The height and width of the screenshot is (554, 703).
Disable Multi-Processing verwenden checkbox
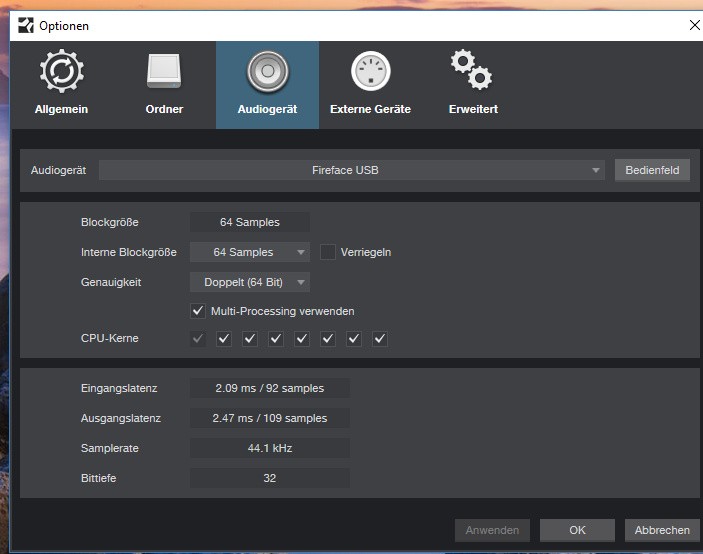coord(198,311)
